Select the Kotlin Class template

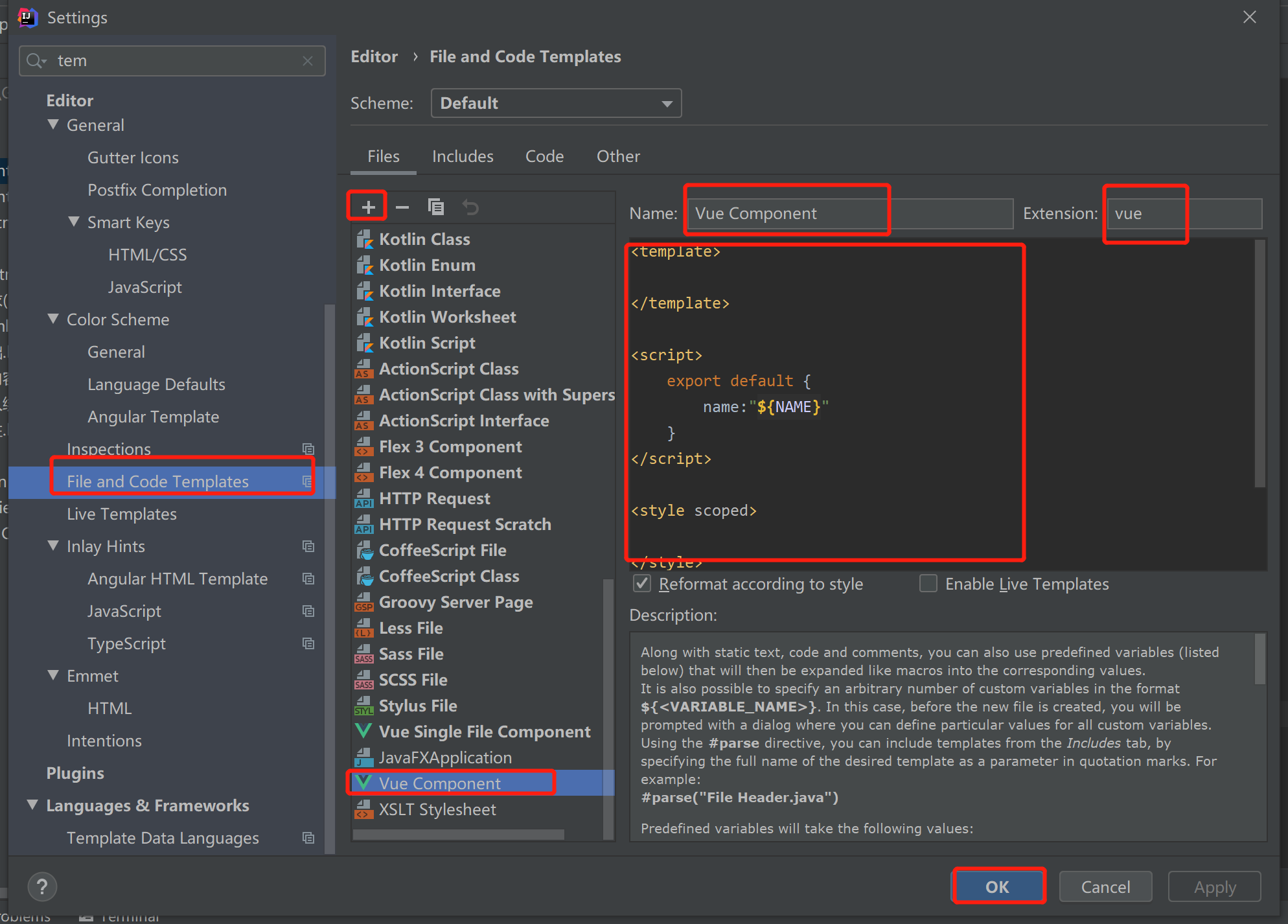[424, 239]
